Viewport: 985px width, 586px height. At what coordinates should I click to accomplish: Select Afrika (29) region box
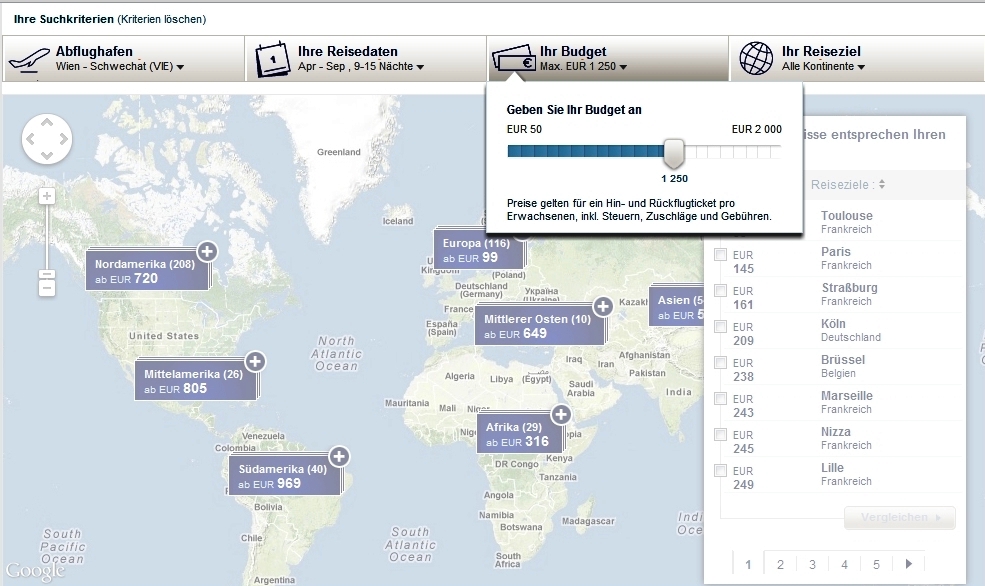click(x=518, y=434)
